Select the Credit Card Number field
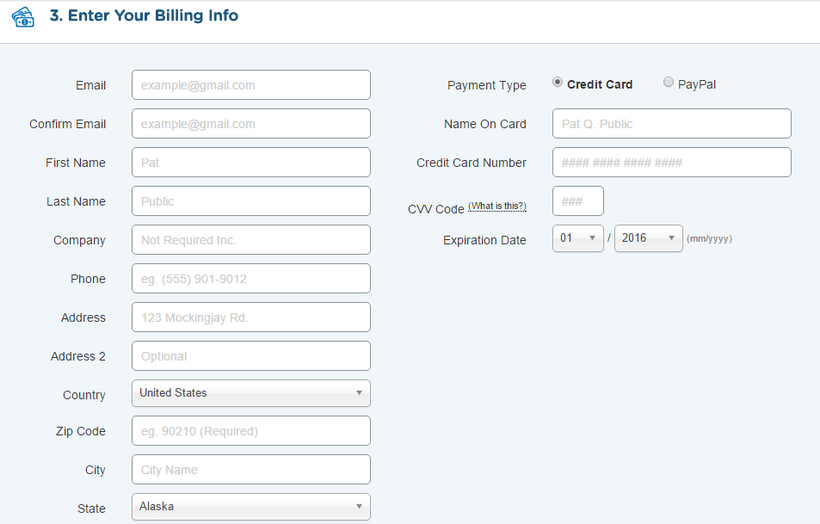The width and height of the screenshot is (820, 524). tap(671, 162)
